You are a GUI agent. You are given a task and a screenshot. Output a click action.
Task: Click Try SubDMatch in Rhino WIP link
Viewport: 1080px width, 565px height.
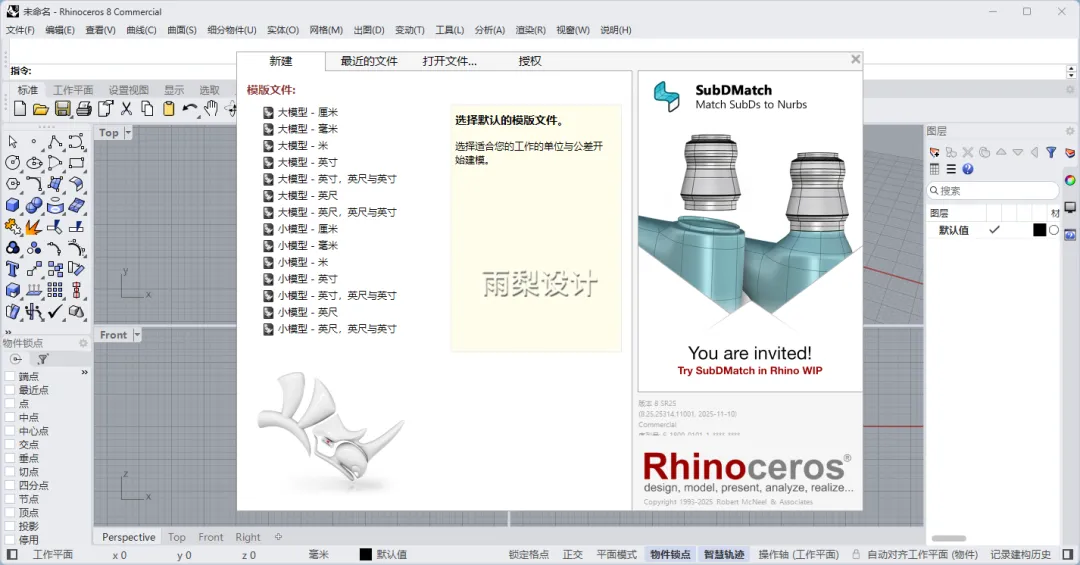[x=749, y=371]
